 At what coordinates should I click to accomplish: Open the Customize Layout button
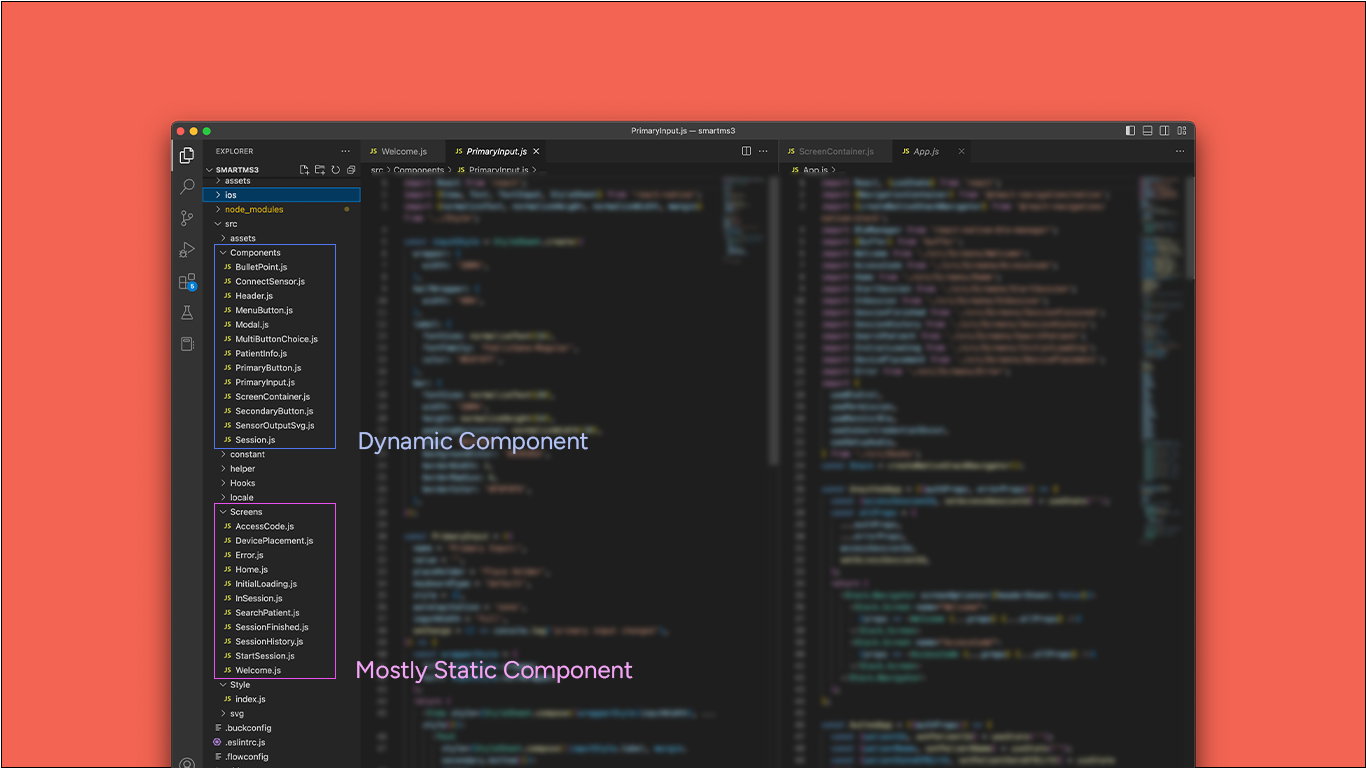[x=1182, y=130]
